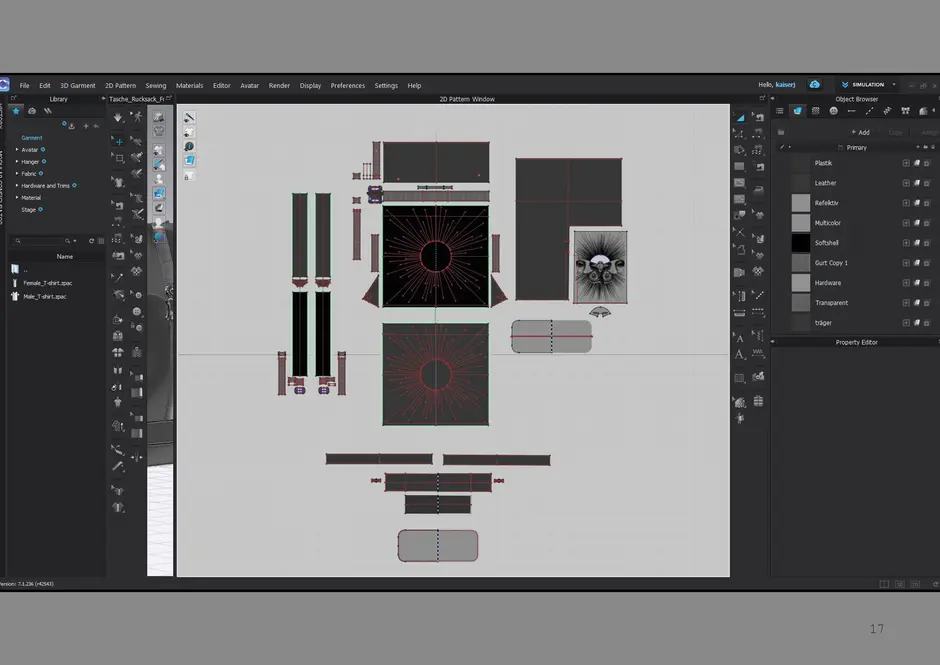
Task: Open the Favorites star tab in Library
Action: coord(17,111)
